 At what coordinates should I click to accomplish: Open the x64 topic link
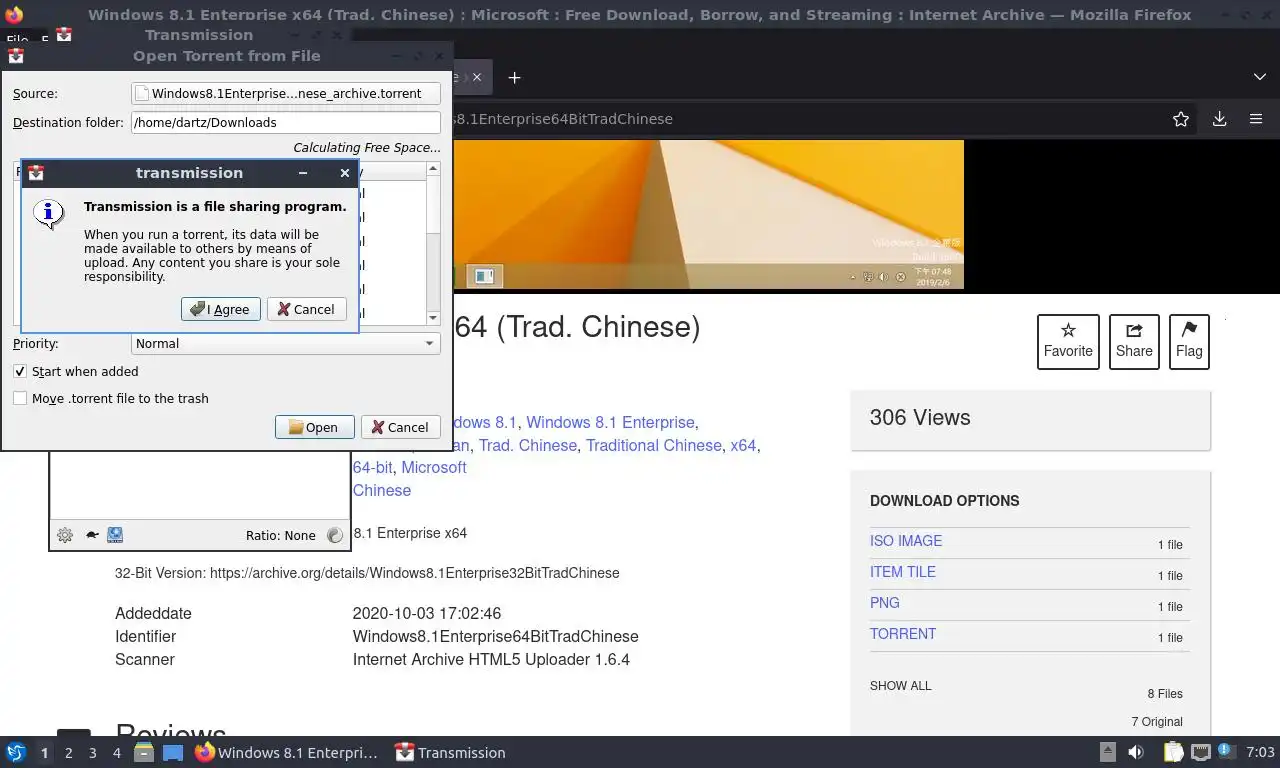click(x=743, y=445)
